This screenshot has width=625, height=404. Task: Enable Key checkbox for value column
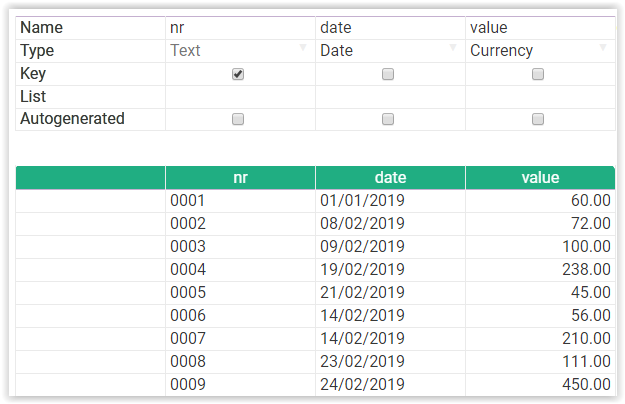pyautogui.click(x=538, y=74)
